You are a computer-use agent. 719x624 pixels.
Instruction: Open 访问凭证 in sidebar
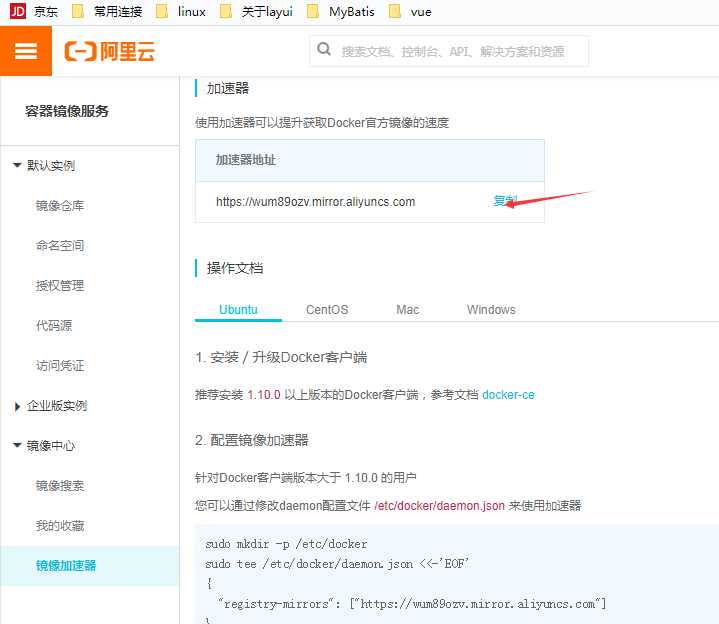coord(60,365)
